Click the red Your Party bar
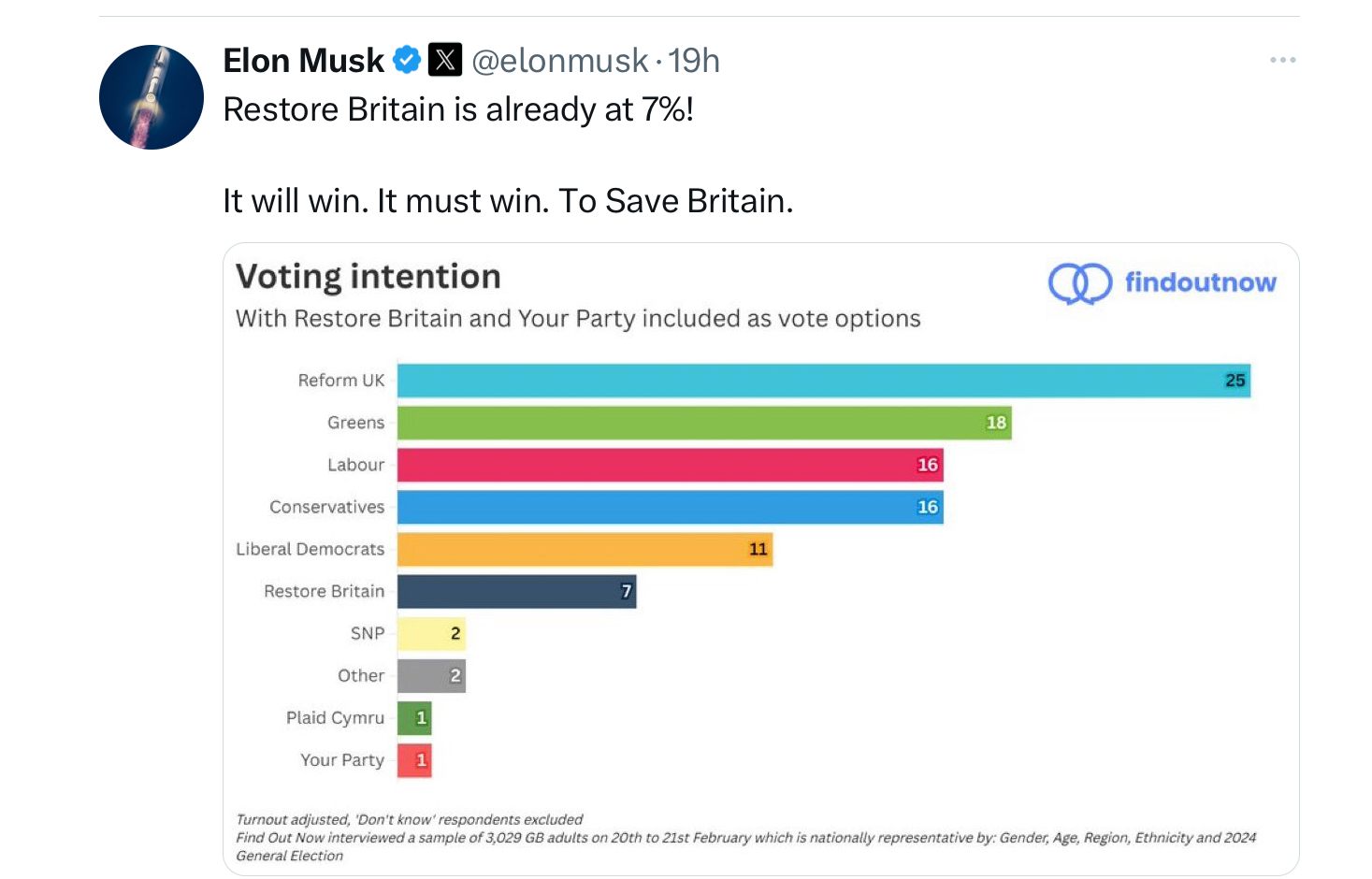The image size is (1372, 879). pos(414,760)
